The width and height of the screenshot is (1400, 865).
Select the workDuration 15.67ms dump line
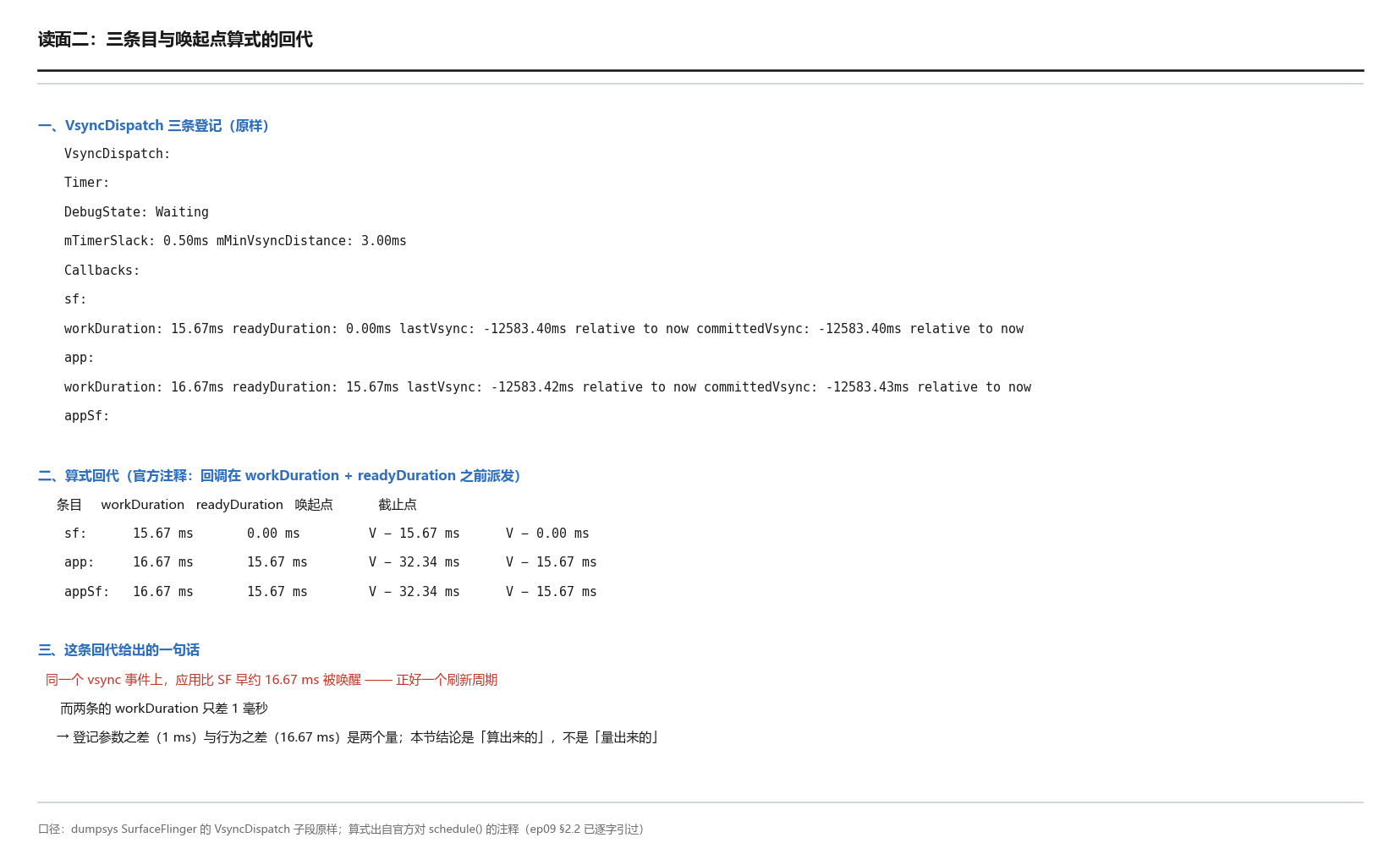pyautogui.click(x=544, y=329)
